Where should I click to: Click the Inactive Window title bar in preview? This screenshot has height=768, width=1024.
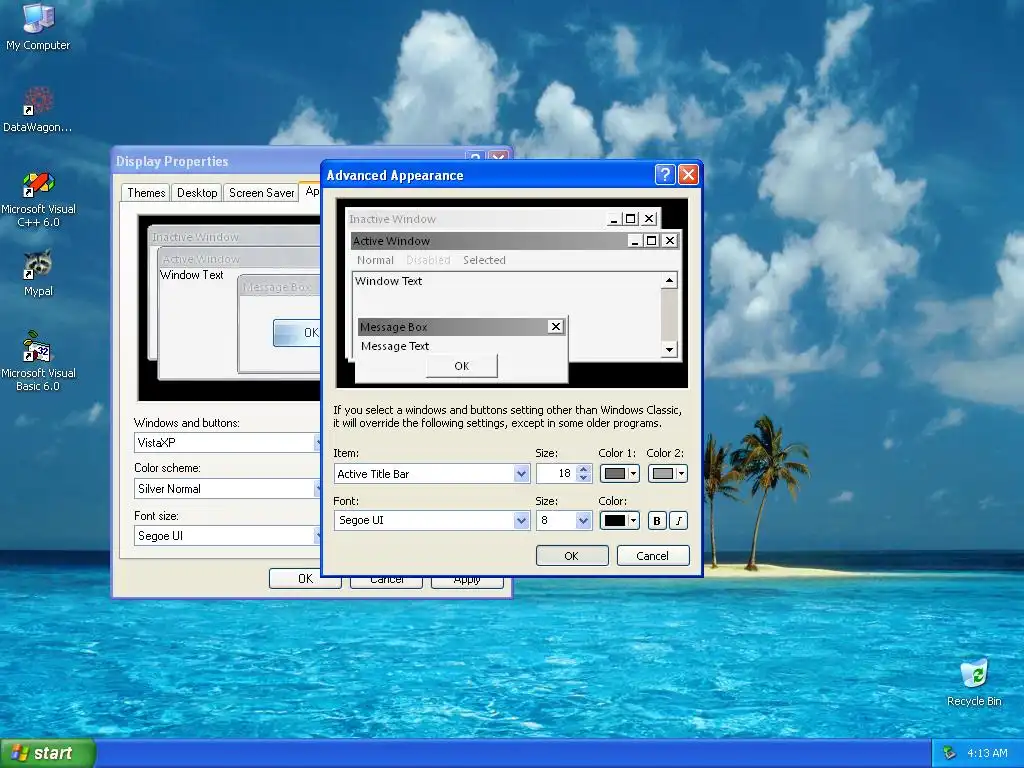coord(477,219)
